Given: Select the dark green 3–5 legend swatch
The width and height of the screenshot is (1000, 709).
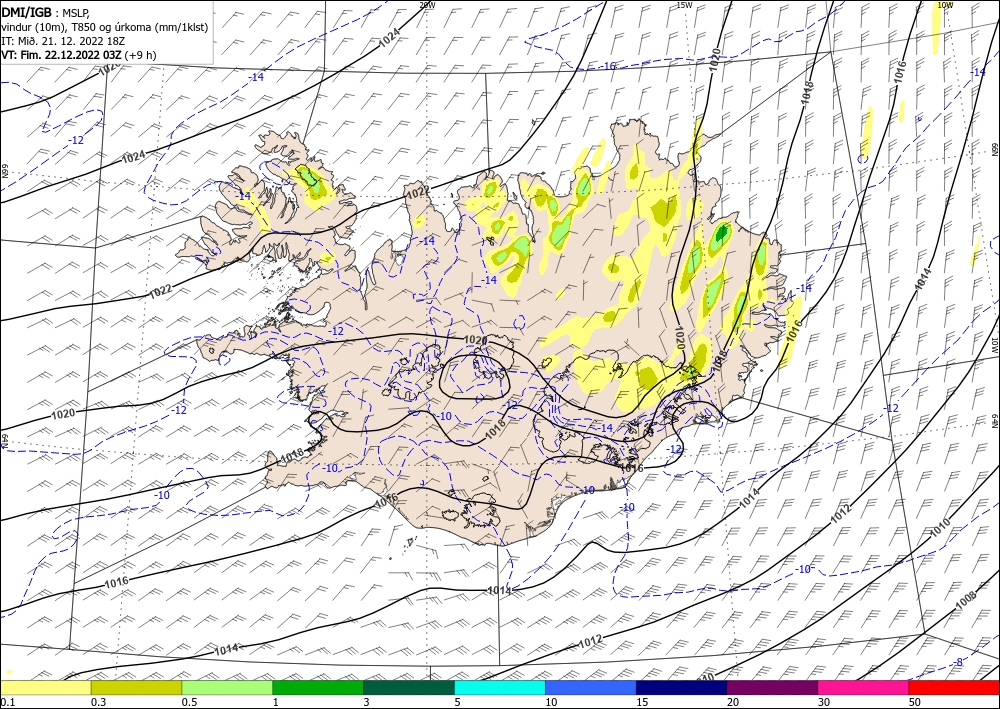Looking at the screenshot, I should [409, 688].
